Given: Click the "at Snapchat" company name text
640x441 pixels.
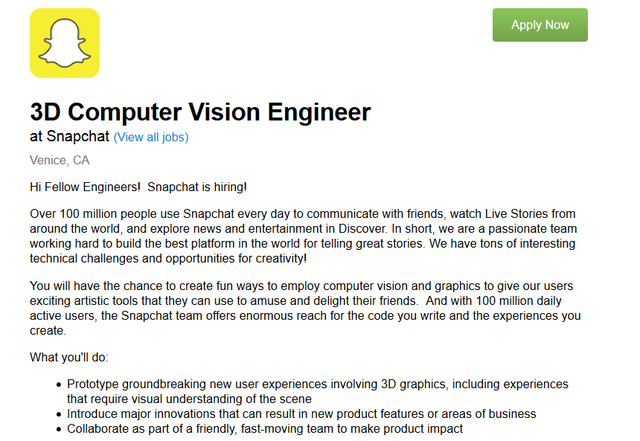Looking at the screenshot, I should coord(70,136).
